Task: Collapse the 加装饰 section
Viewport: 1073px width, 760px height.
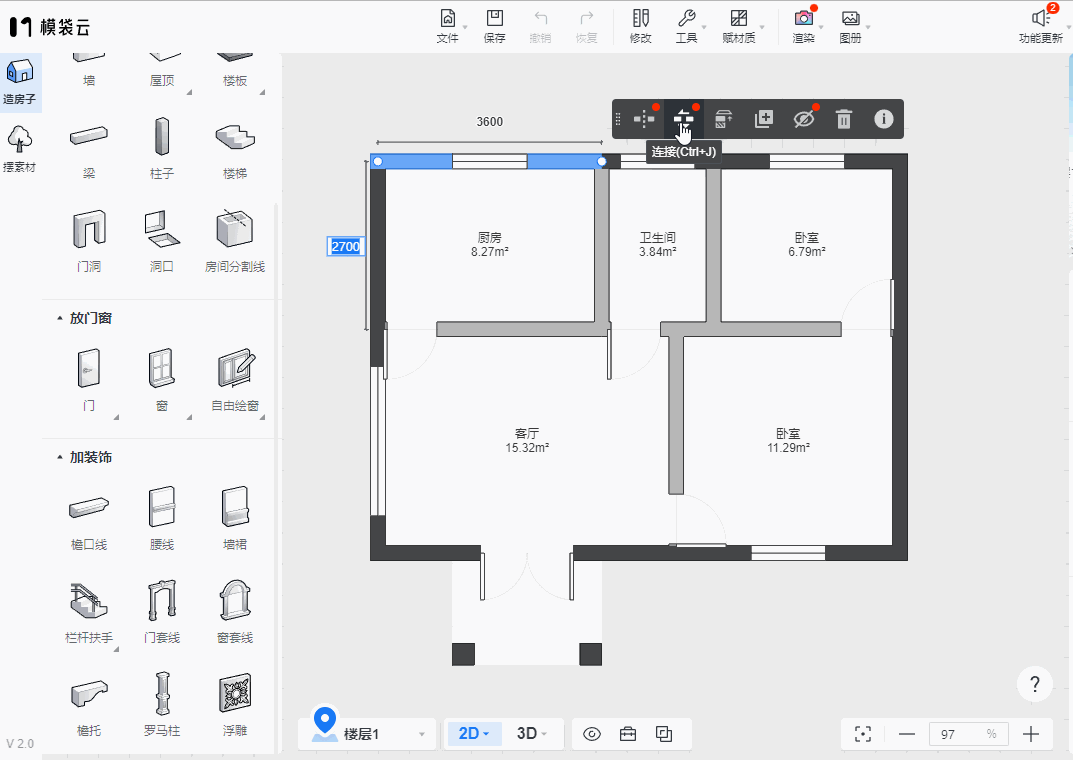Action: point(59,457)
